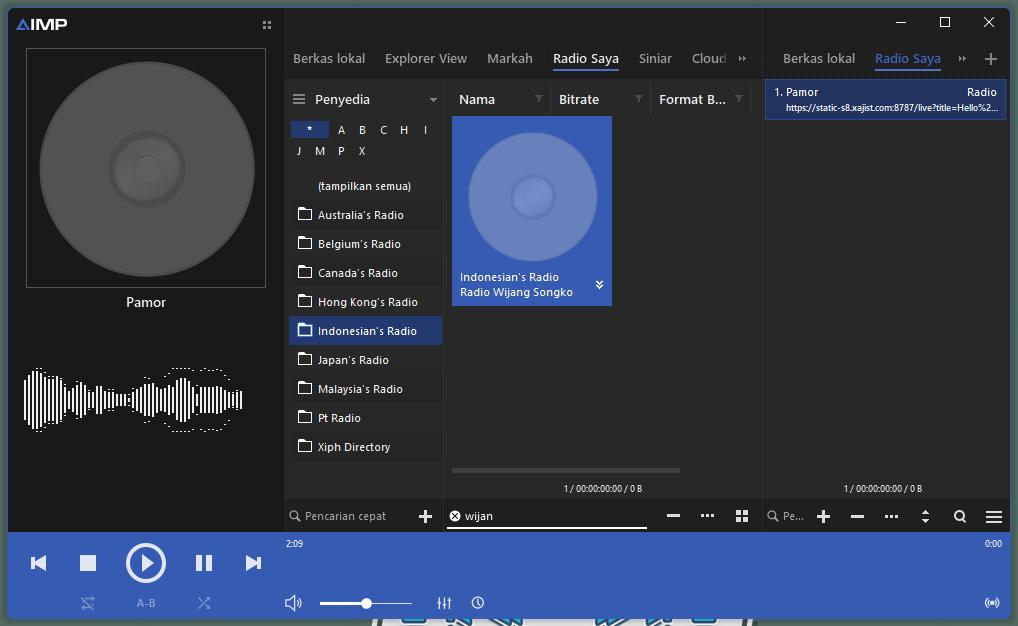Open the grid dots menu beside AIMP logo
The width and height of the screenshot is (1018, 626).
pos(267,25)
